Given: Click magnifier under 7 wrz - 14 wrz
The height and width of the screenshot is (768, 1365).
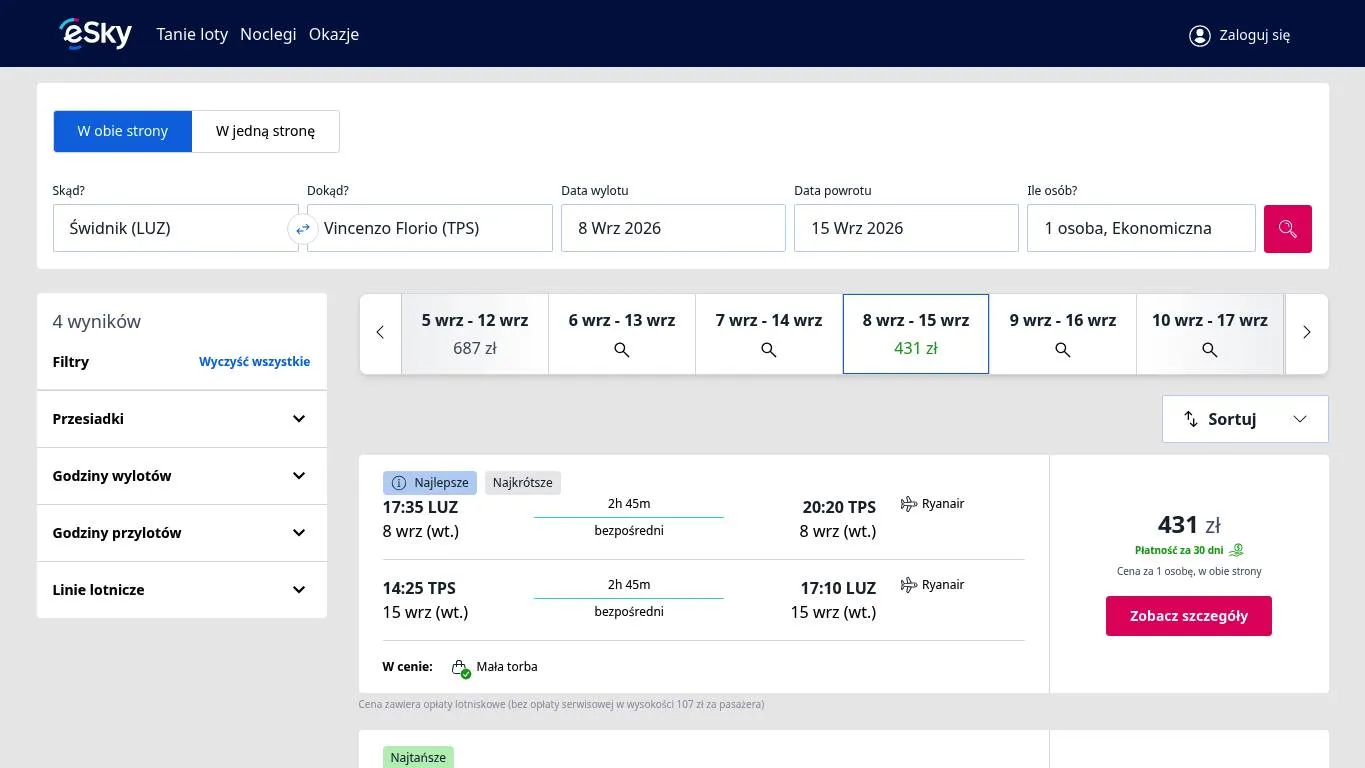Looking at the screenshot, I should click(768, 350).
